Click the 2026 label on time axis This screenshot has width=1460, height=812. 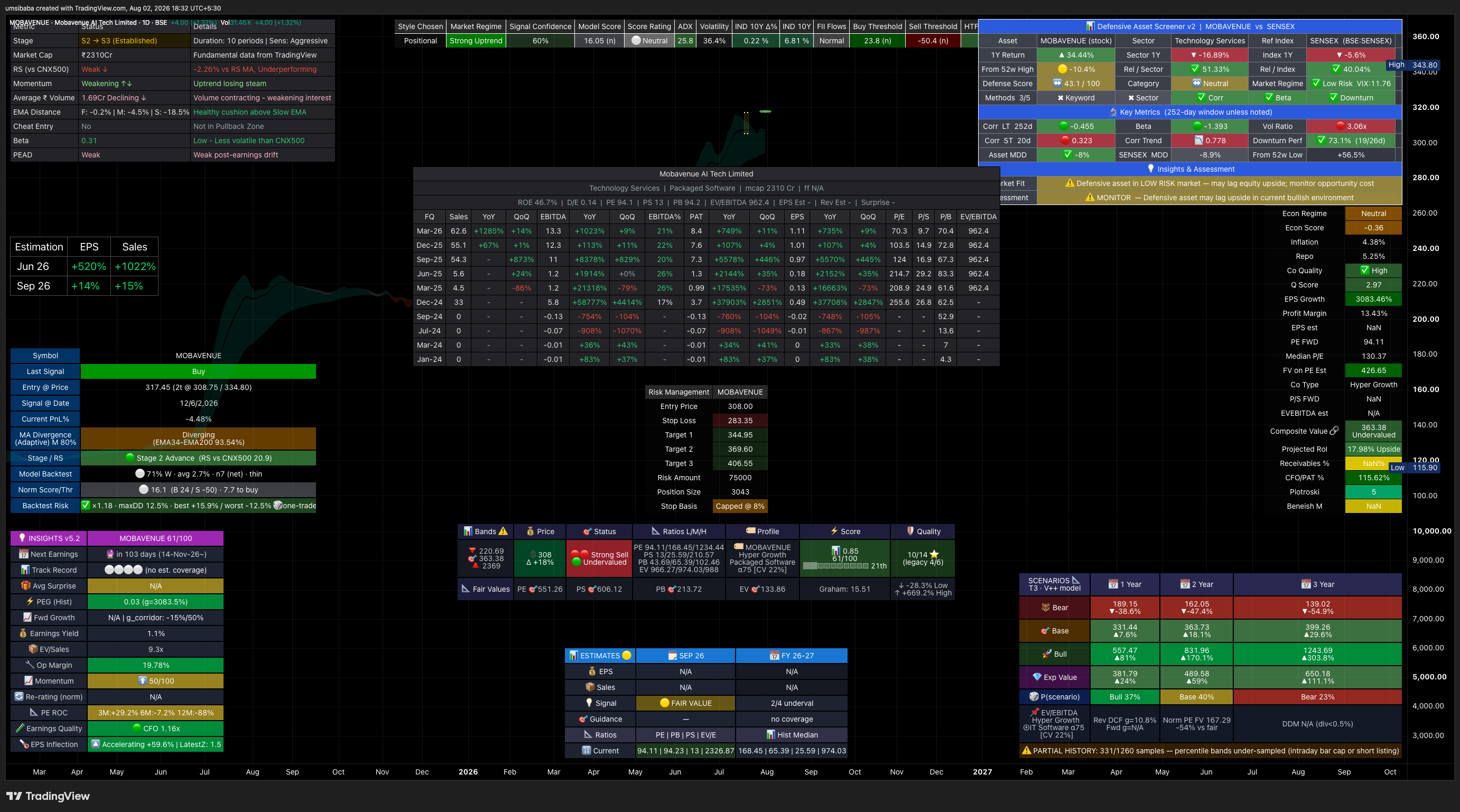tap(468, 772)
